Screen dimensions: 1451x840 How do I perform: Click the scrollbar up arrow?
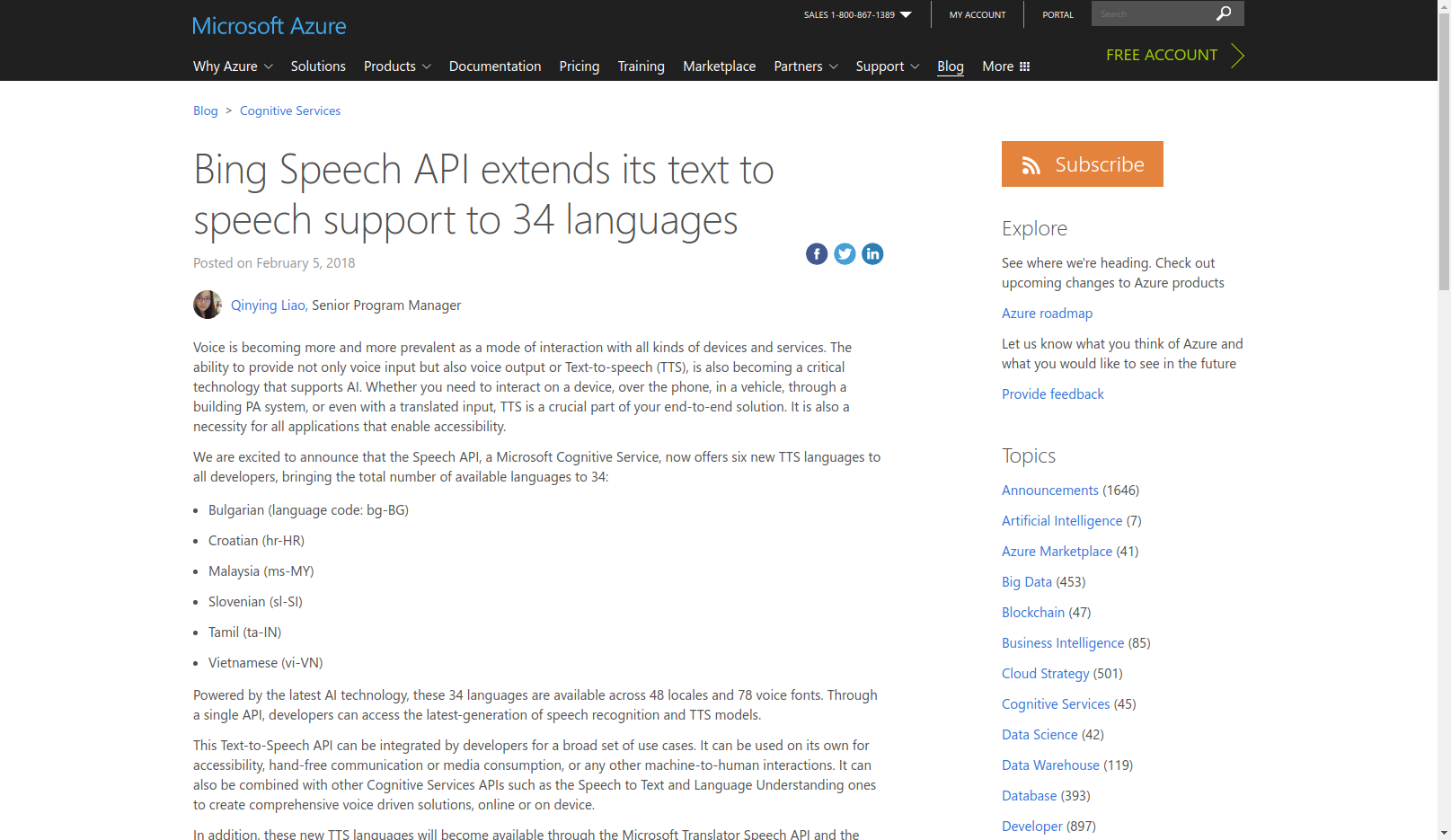point(1444,6)
